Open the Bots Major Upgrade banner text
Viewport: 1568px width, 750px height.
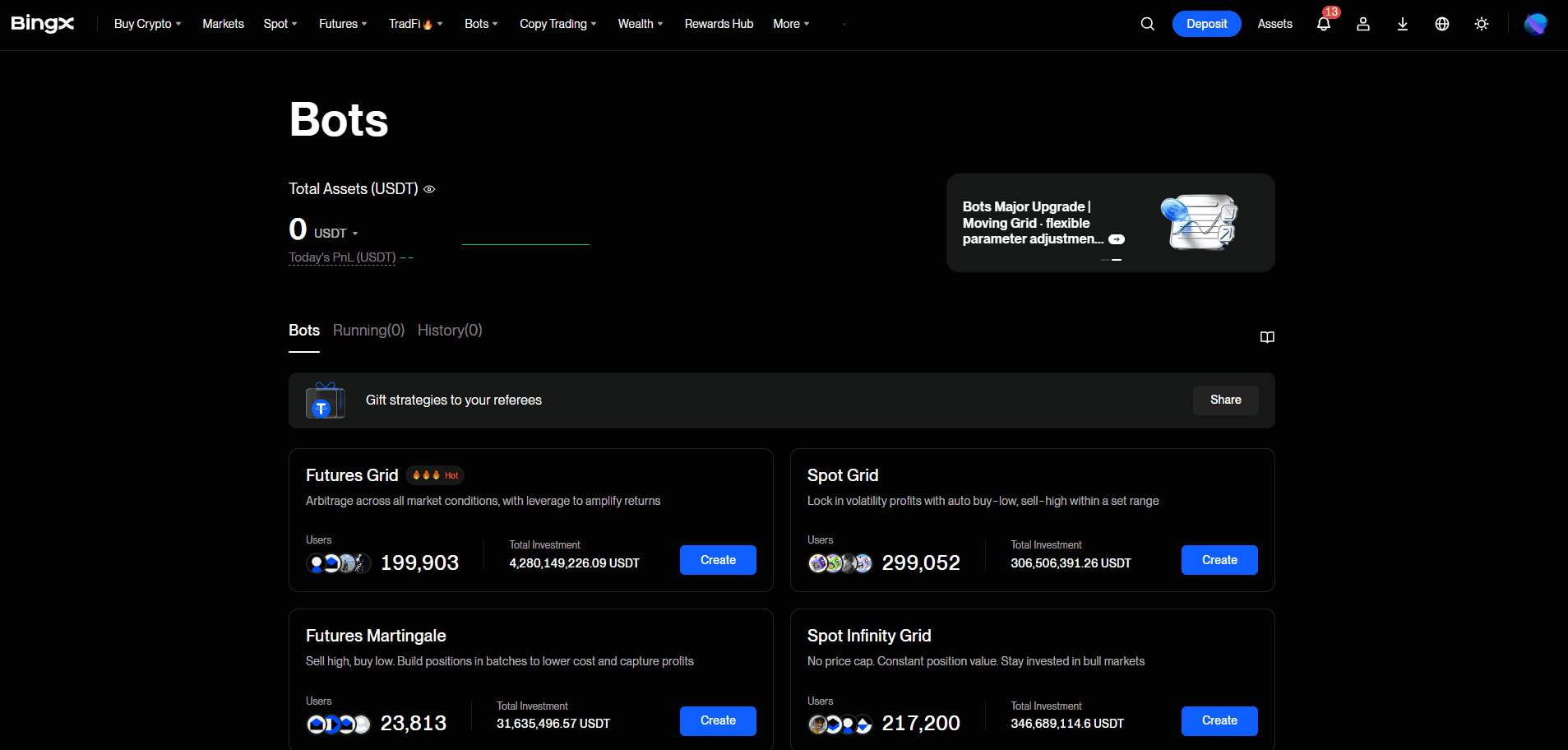[1034, 223]
